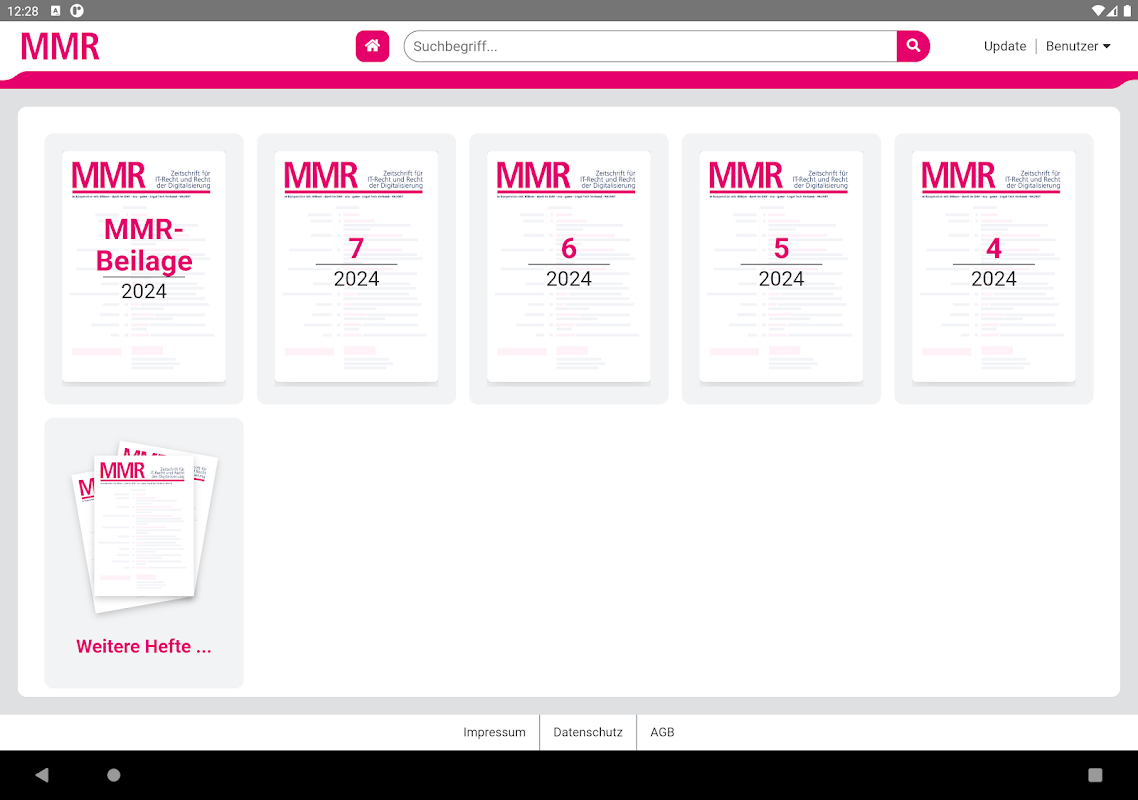The width and height of the screenshot is (1138, 800).
Task: Open issue 7 2024 cover
Action: point(356,269)
